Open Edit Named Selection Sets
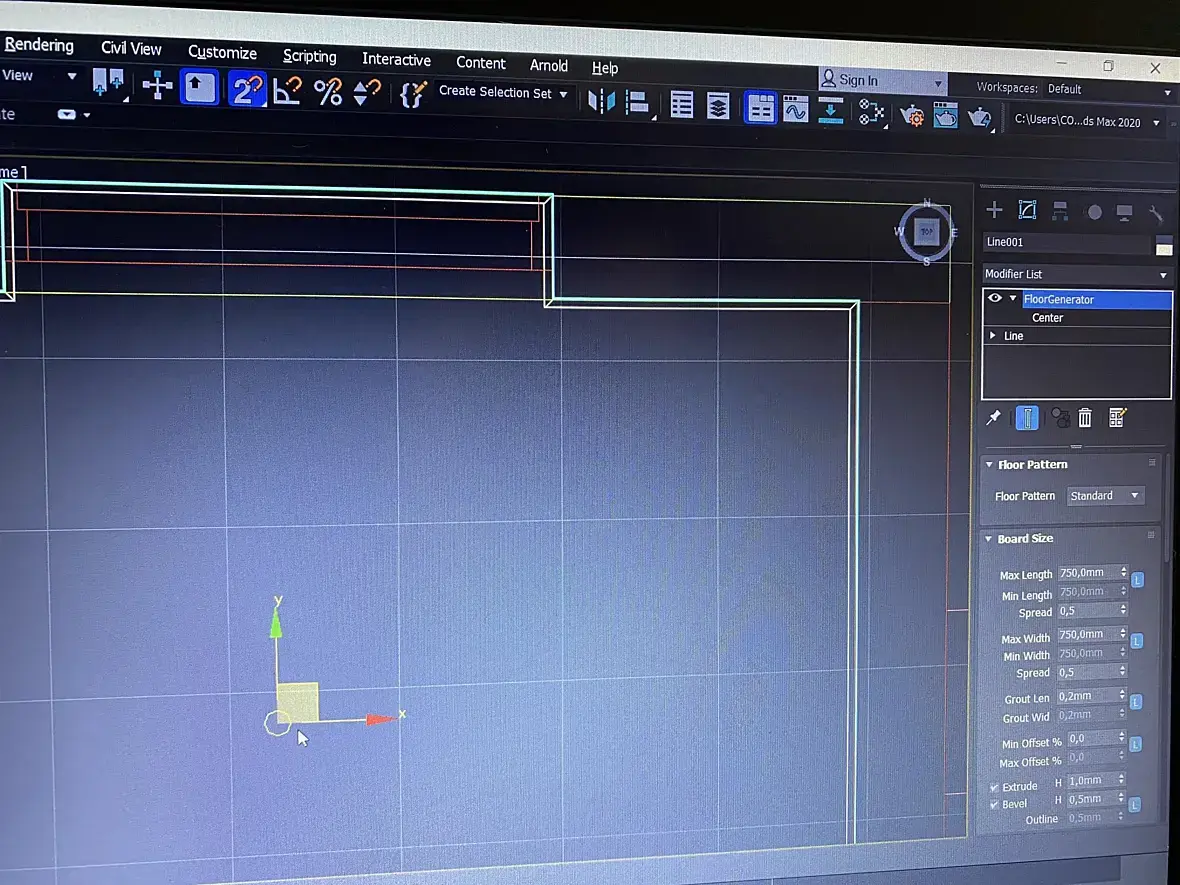 (x=413, y=95)
